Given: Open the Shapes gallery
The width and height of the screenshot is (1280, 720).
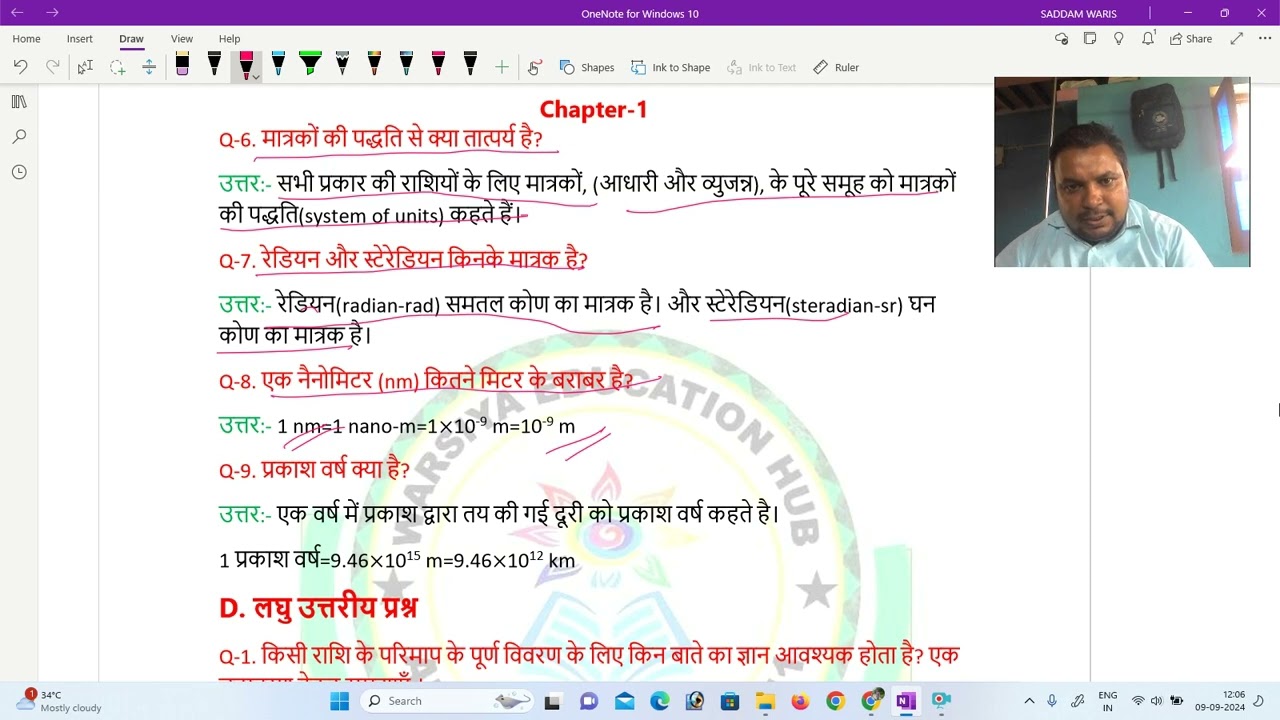Looking at the screenshot, I should pos(587,67).
